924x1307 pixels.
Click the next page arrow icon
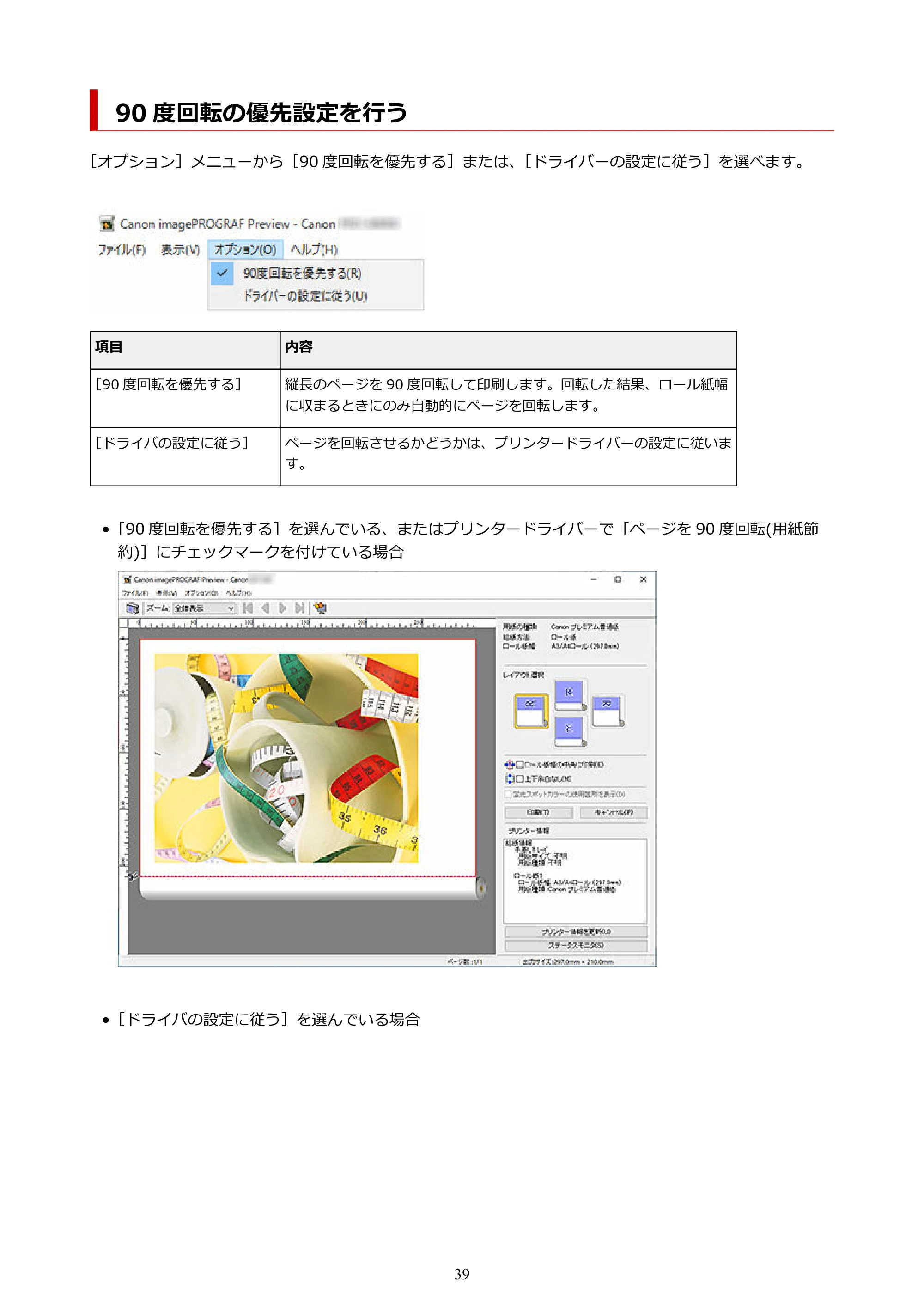[x=282, y=608]
